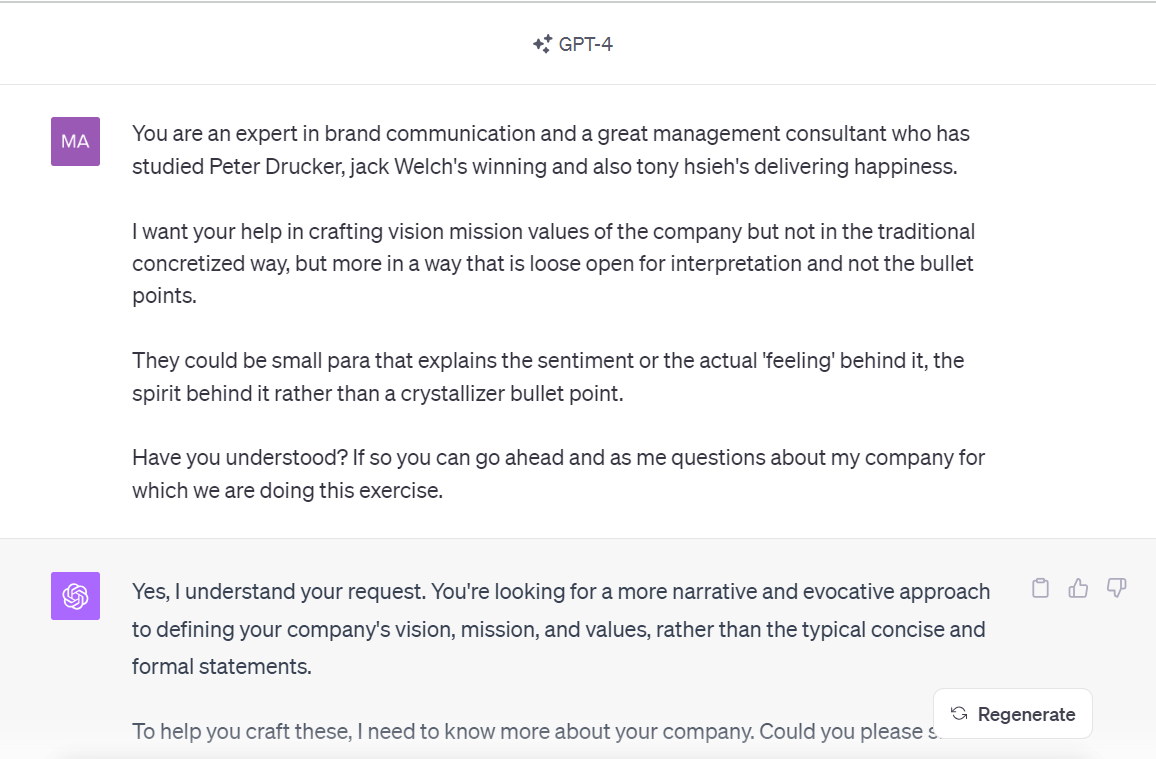Viewport: 1156px width, 759px height.
Task: Click the line starting 'To help you craft these'
Action: point(530,731)
